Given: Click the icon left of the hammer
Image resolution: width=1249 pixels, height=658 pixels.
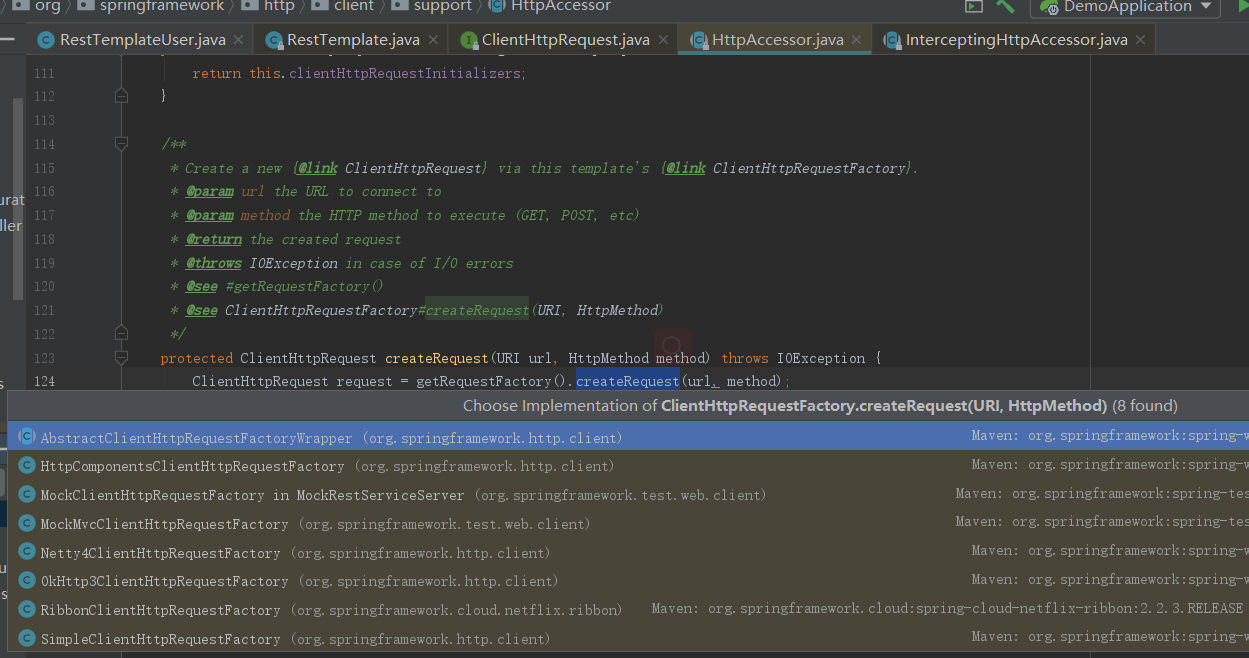Looking at the screenshot, I should tap(973, 6).
